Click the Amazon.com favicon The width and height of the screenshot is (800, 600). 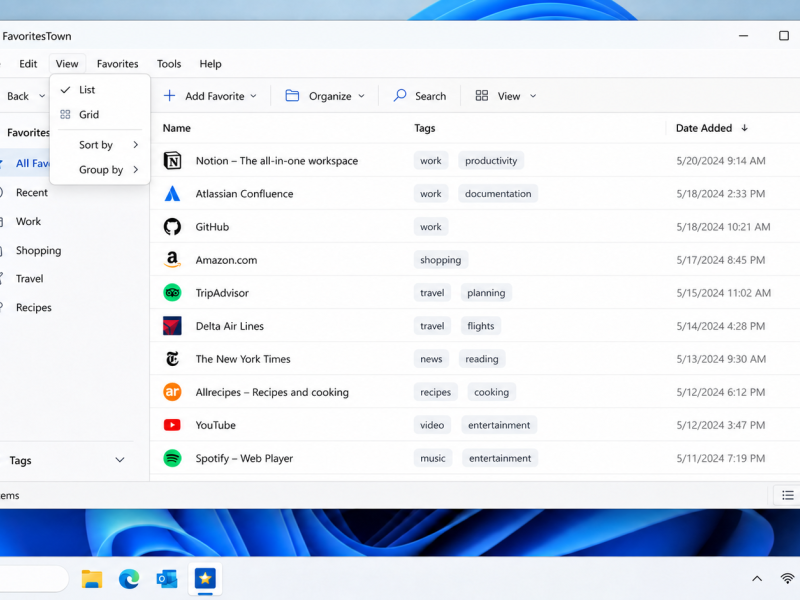pyautogui.click(x=172, y=260)
